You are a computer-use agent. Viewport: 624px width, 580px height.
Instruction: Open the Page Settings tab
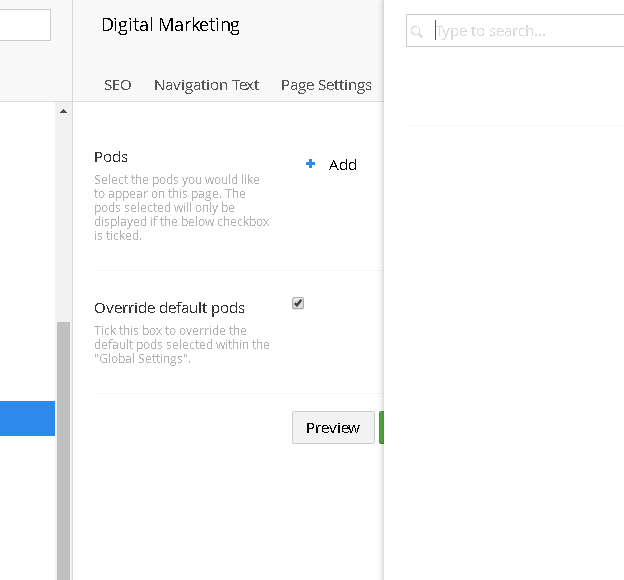(x=326, y=85)
